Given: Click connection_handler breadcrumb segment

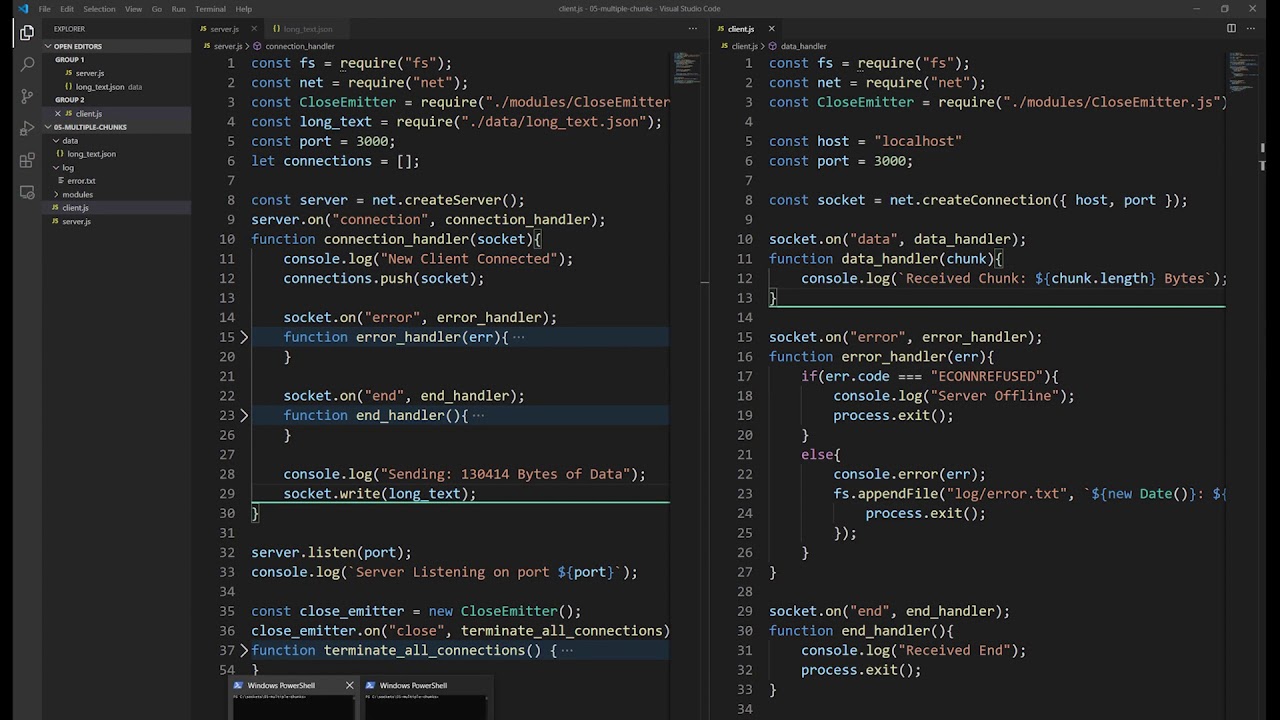Looking at the screenshot, I should tap(299, 46).
